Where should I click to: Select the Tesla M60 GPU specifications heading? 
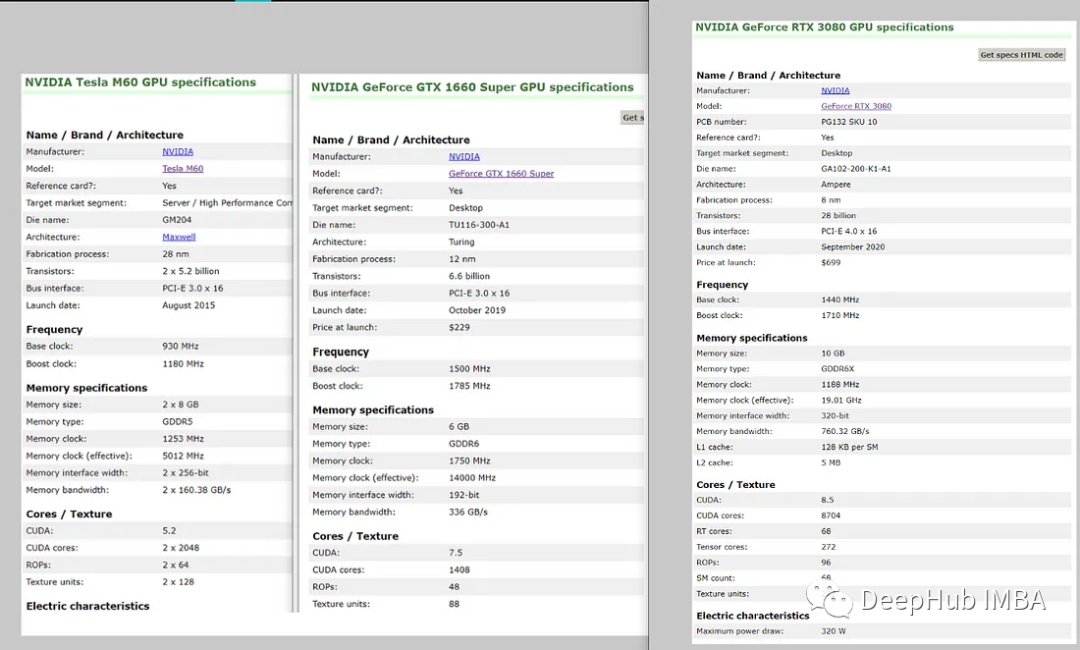pos(141,82)
